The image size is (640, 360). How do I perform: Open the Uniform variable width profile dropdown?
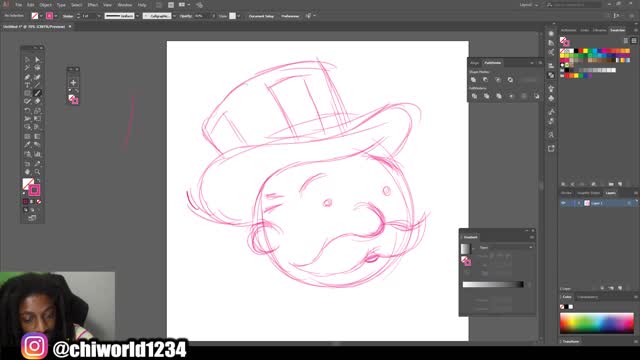pyautogui.click(x=137, y=16)
